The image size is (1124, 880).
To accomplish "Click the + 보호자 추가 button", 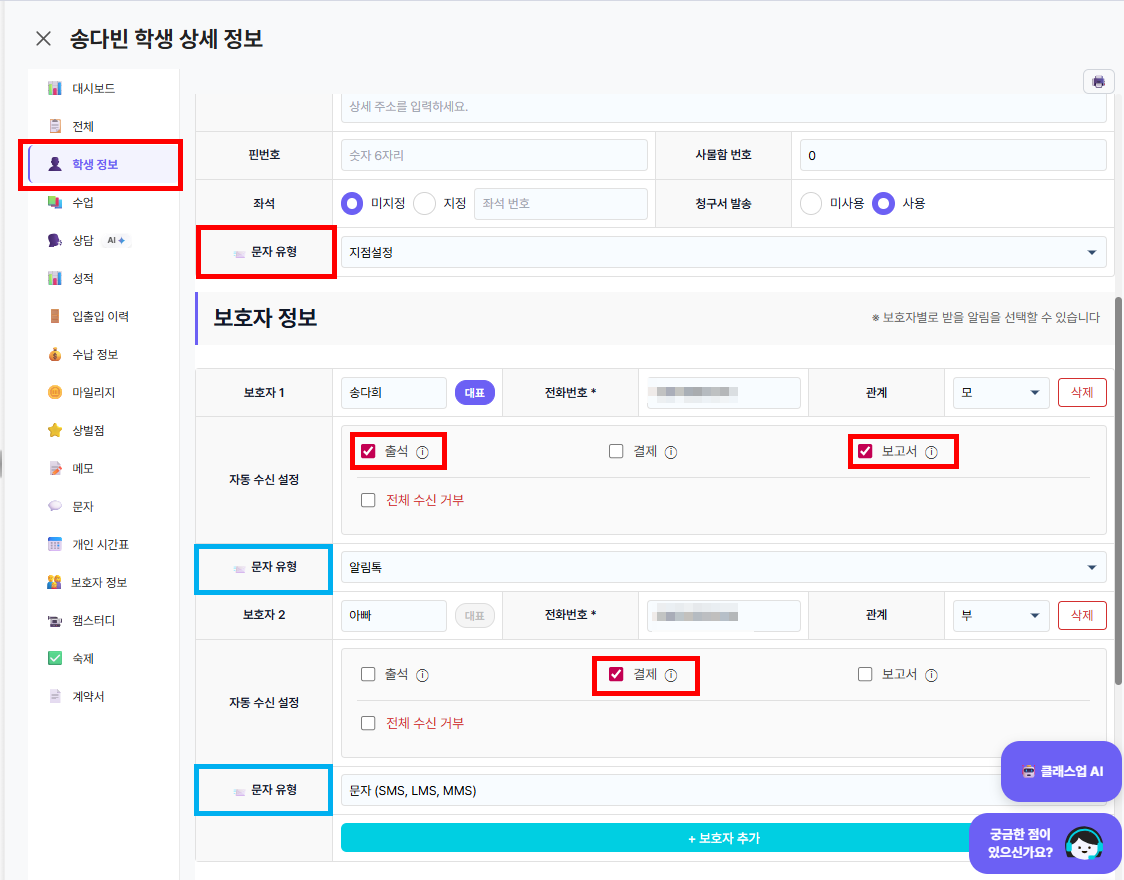I will 723,838.
